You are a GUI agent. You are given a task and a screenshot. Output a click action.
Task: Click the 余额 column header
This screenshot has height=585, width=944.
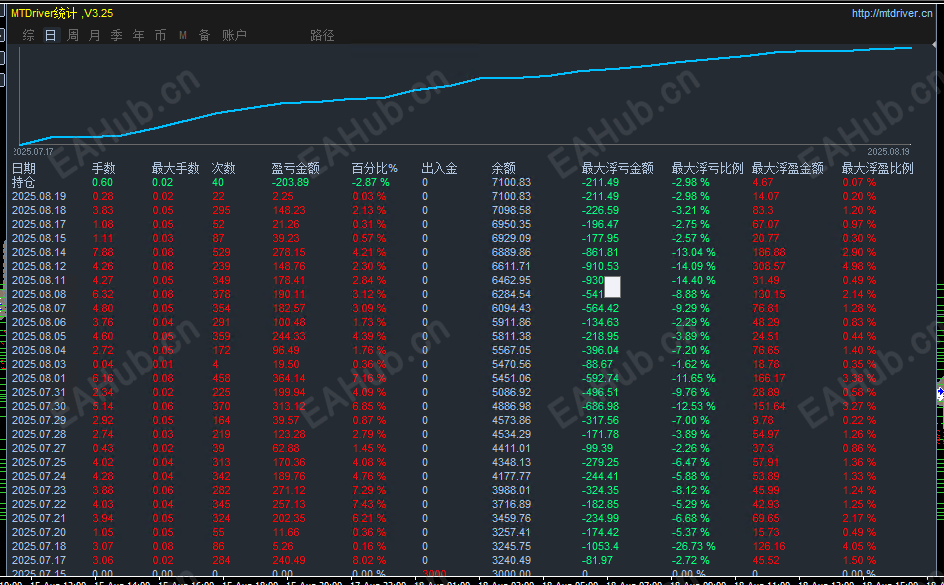[x=504, y=169]
